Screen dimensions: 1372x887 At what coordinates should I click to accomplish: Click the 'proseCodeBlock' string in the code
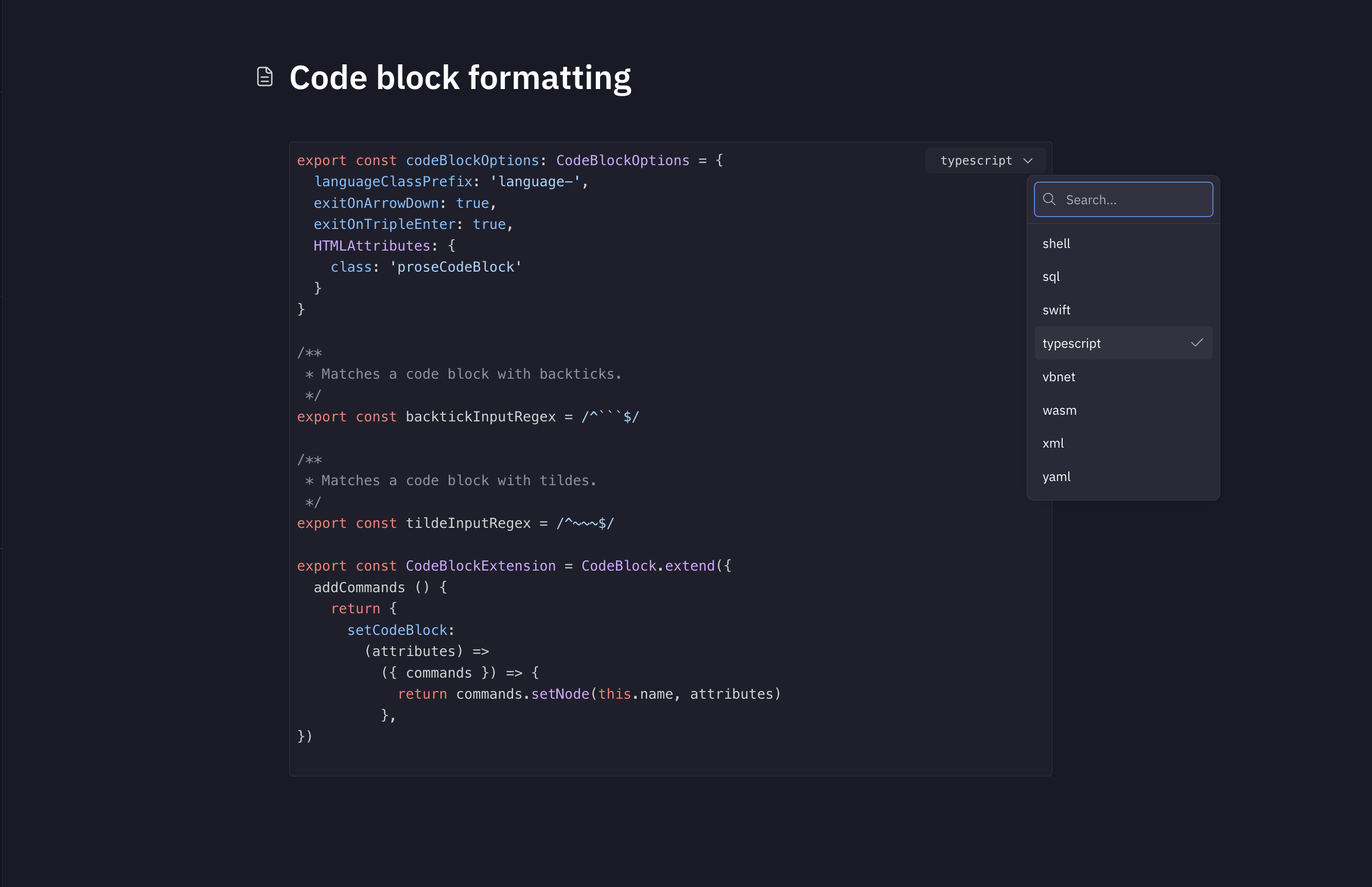455,267
